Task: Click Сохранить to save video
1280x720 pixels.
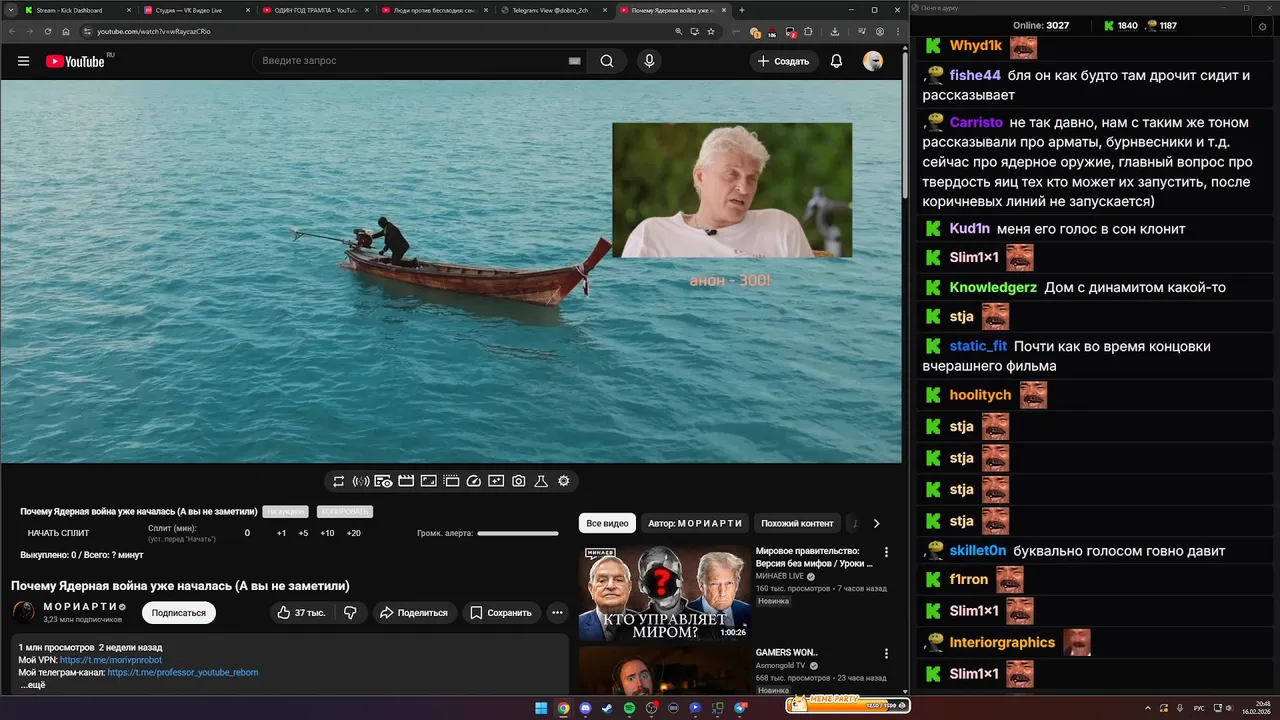Action: (x=501, y=612)
